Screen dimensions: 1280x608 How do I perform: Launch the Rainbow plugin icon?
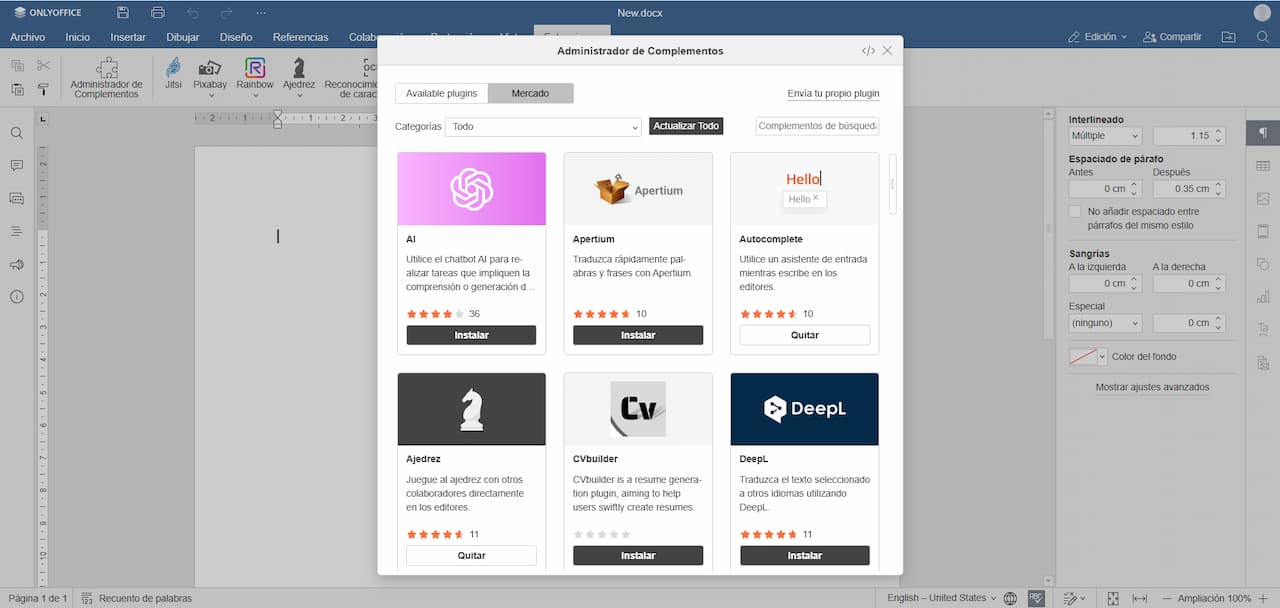coord(255,68)
